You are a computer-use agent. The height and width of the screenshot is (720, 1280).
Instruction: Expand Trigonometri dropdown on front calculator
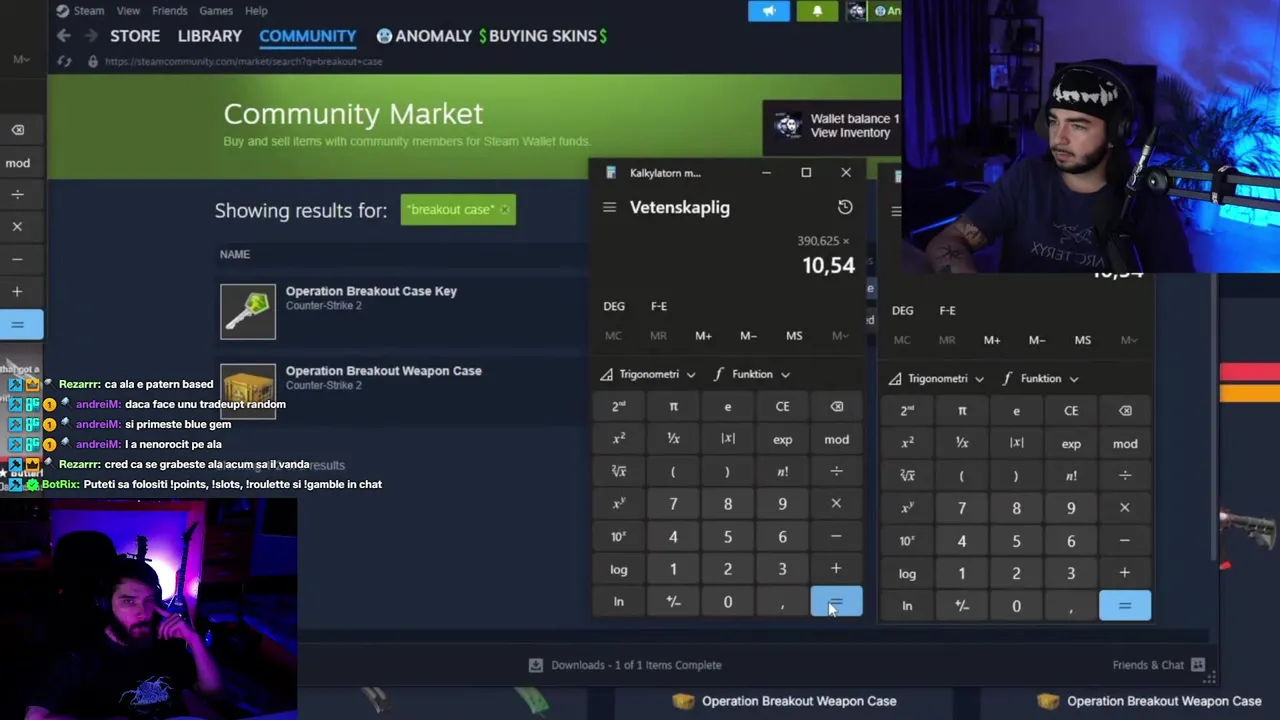click(648, 374)
